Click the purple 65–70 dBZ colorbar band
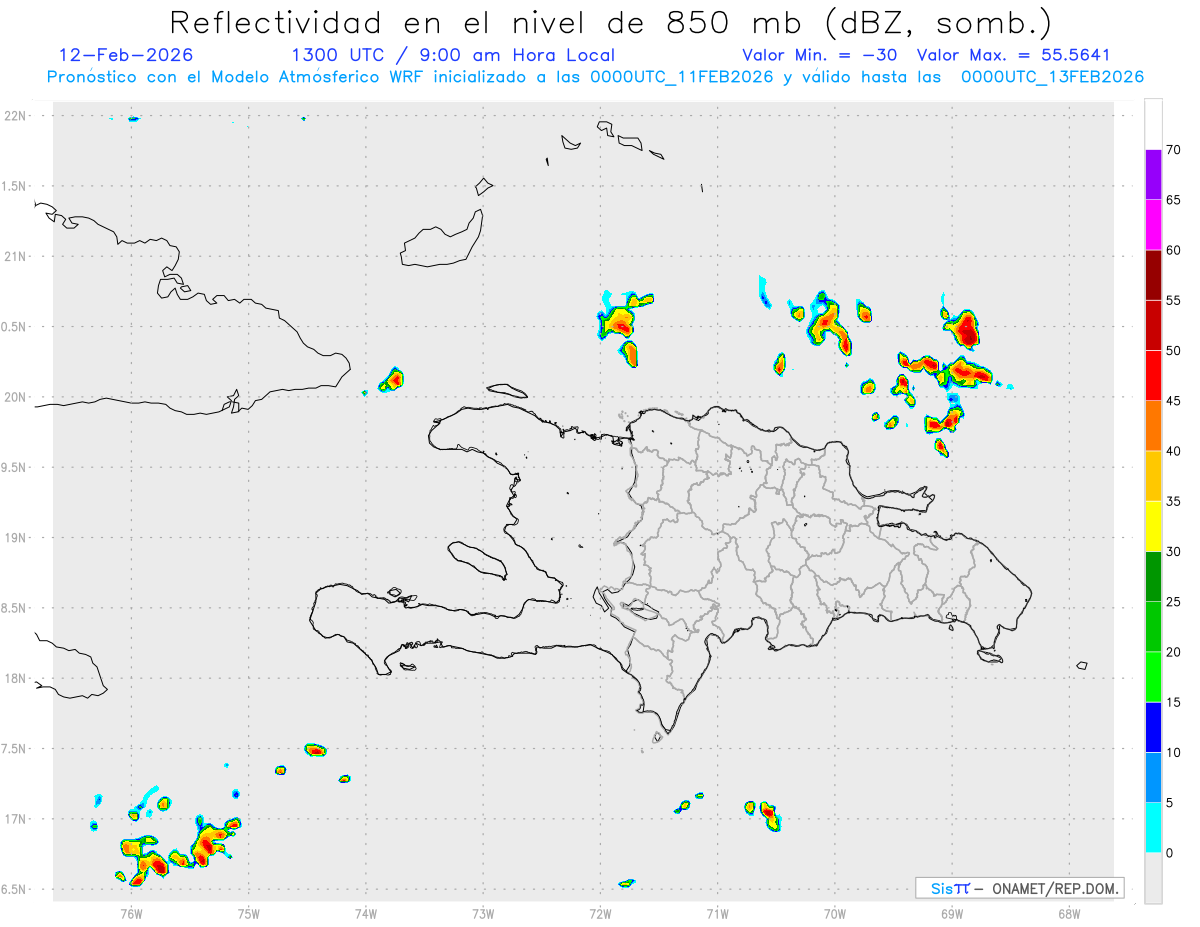Viewport: 1200px width, 927px height. click(x=1153, y=175)
